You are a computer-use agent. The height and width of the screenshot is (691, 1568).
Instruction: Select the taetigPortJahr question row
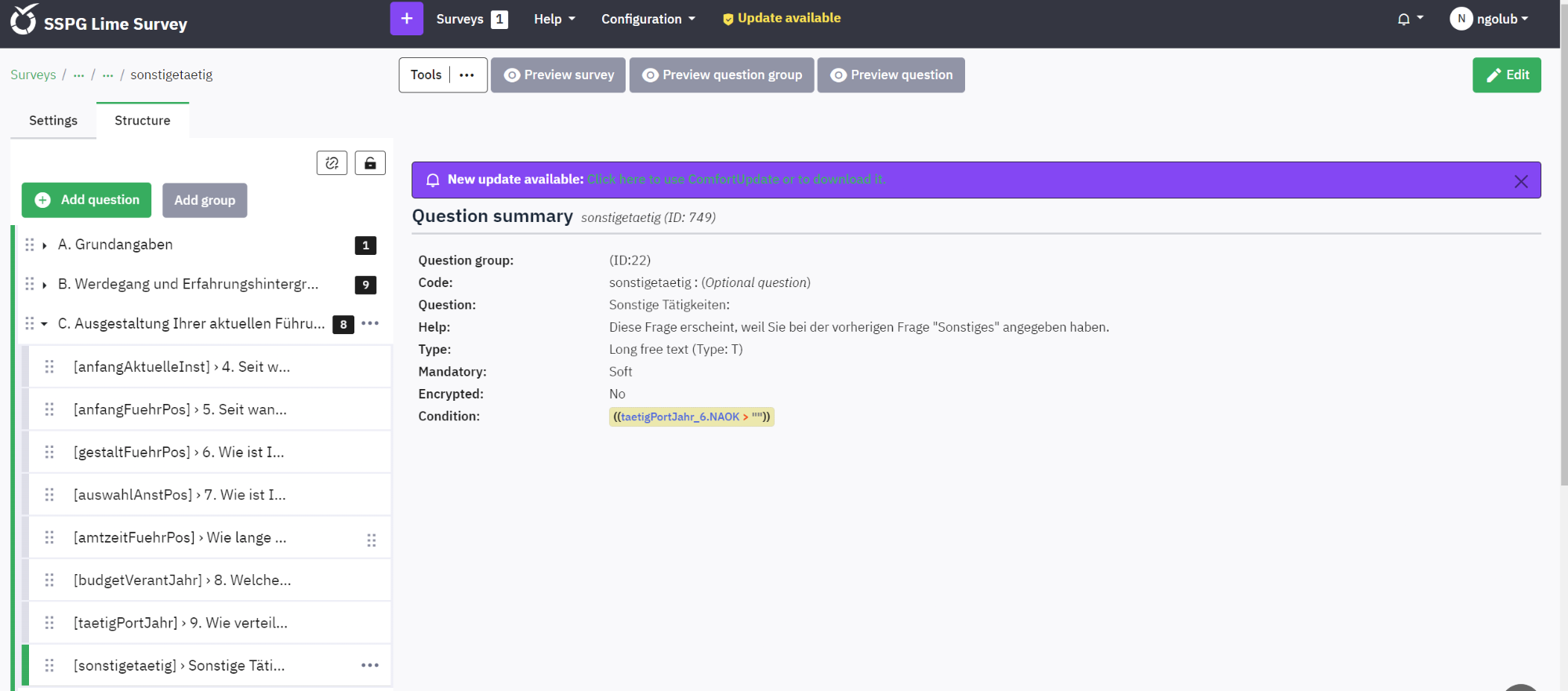pos(209,623)
